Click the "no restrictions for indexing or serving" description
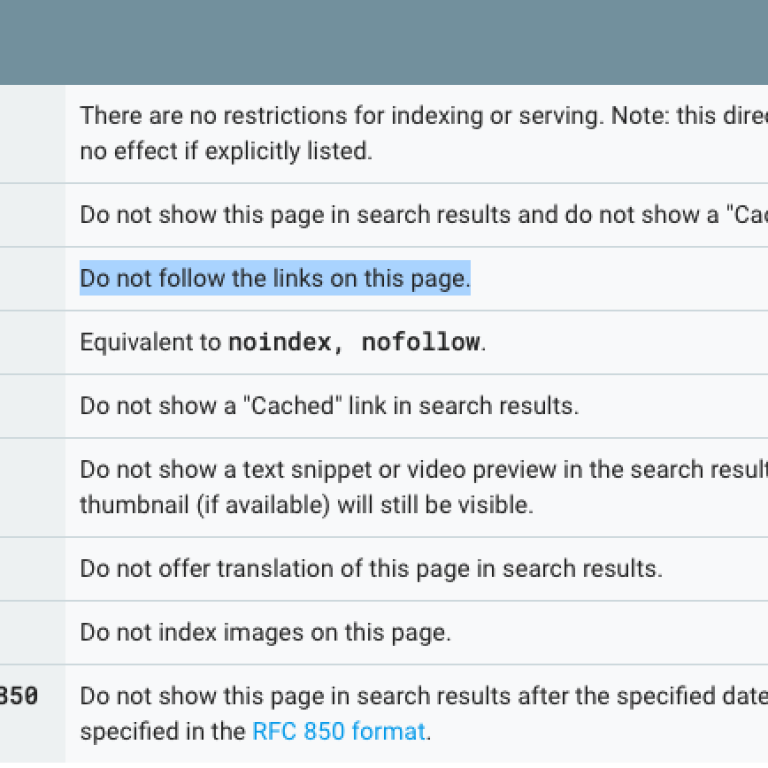The height and width of the screenshot is (768, 768). (x=340, y=115)
